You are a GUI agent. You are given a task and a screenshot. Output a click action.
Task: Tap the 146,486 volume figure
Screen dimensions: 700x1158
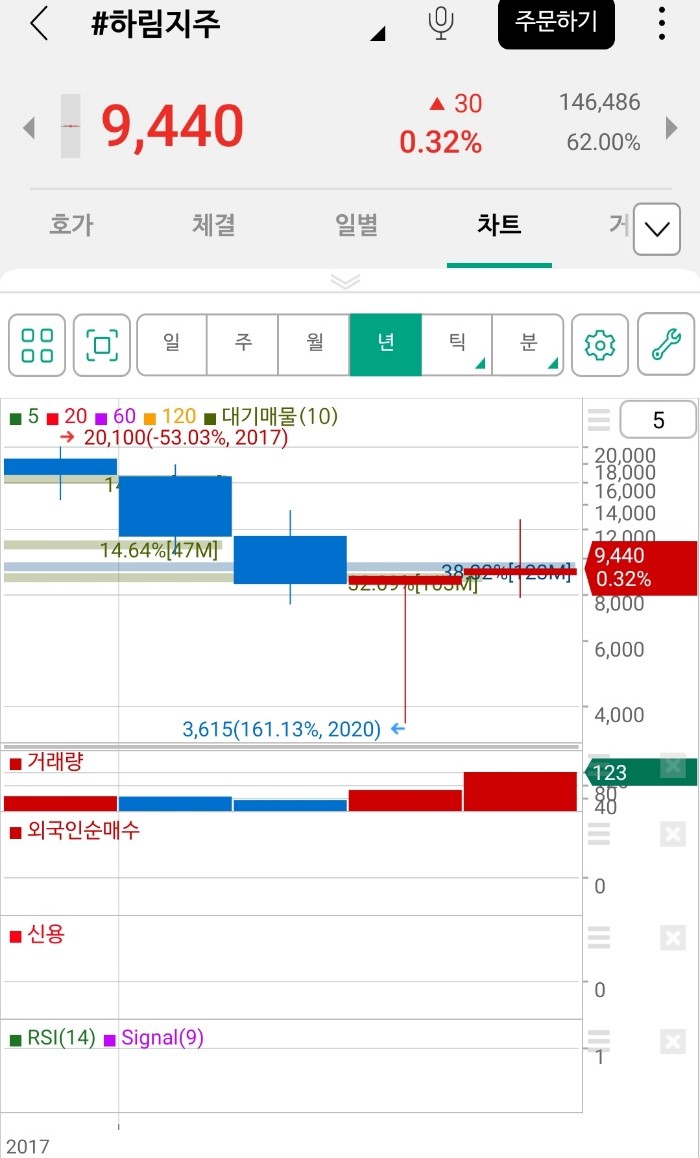point(600,102)
